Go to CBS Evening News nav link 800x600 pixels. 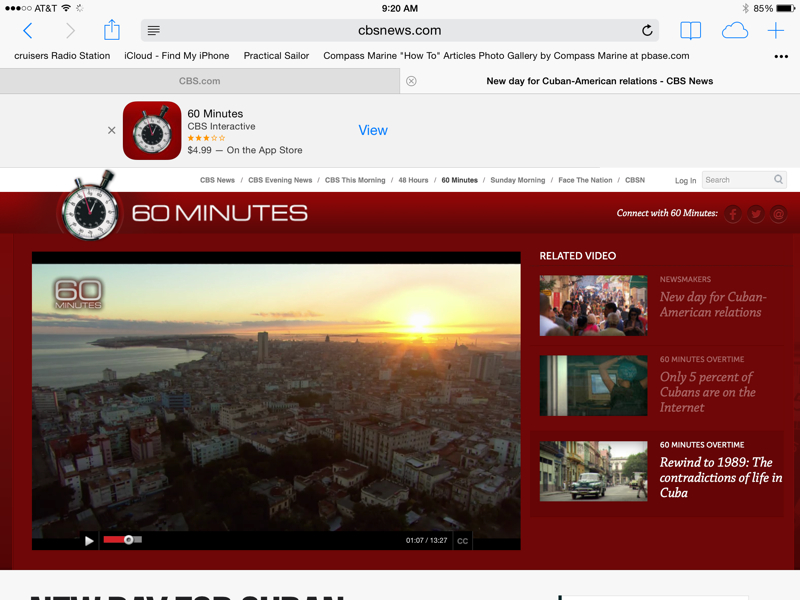click(x=280, y=180)
